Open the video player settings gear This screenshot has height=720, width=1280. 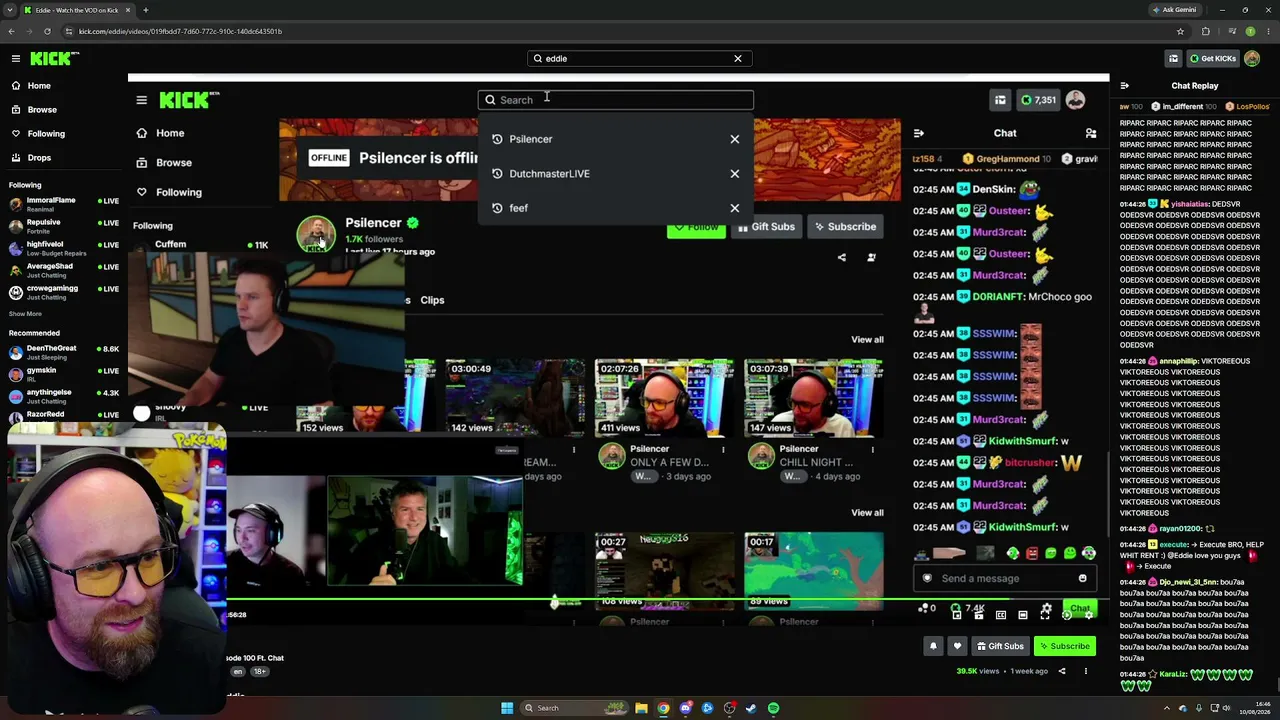(x=1089, y=615)
